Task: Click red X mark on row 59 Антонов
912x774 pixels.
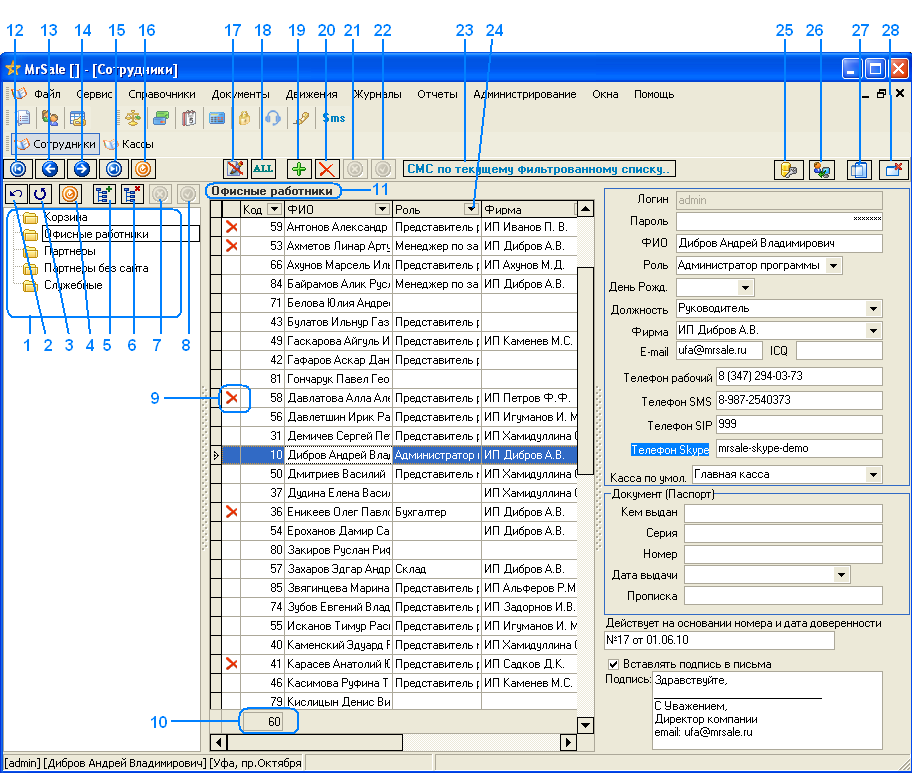Action: (231, 227)
